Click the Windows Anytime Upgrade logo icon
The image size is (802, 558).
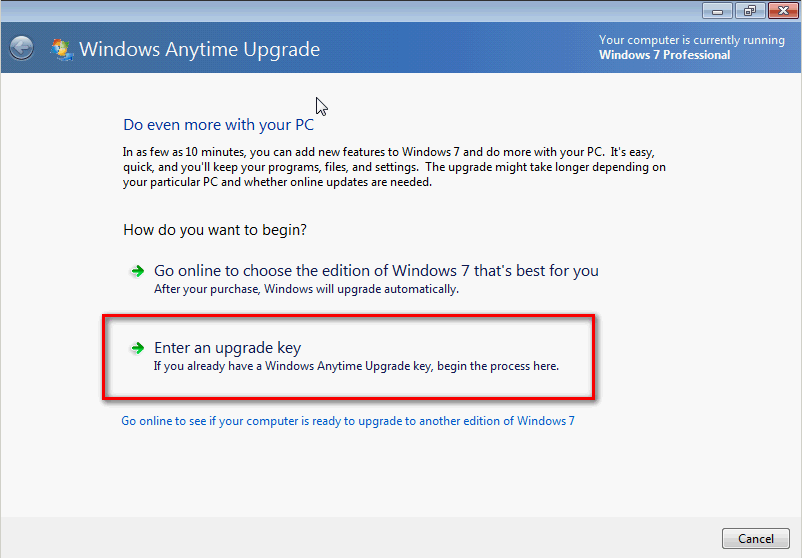tap(61, 50)
